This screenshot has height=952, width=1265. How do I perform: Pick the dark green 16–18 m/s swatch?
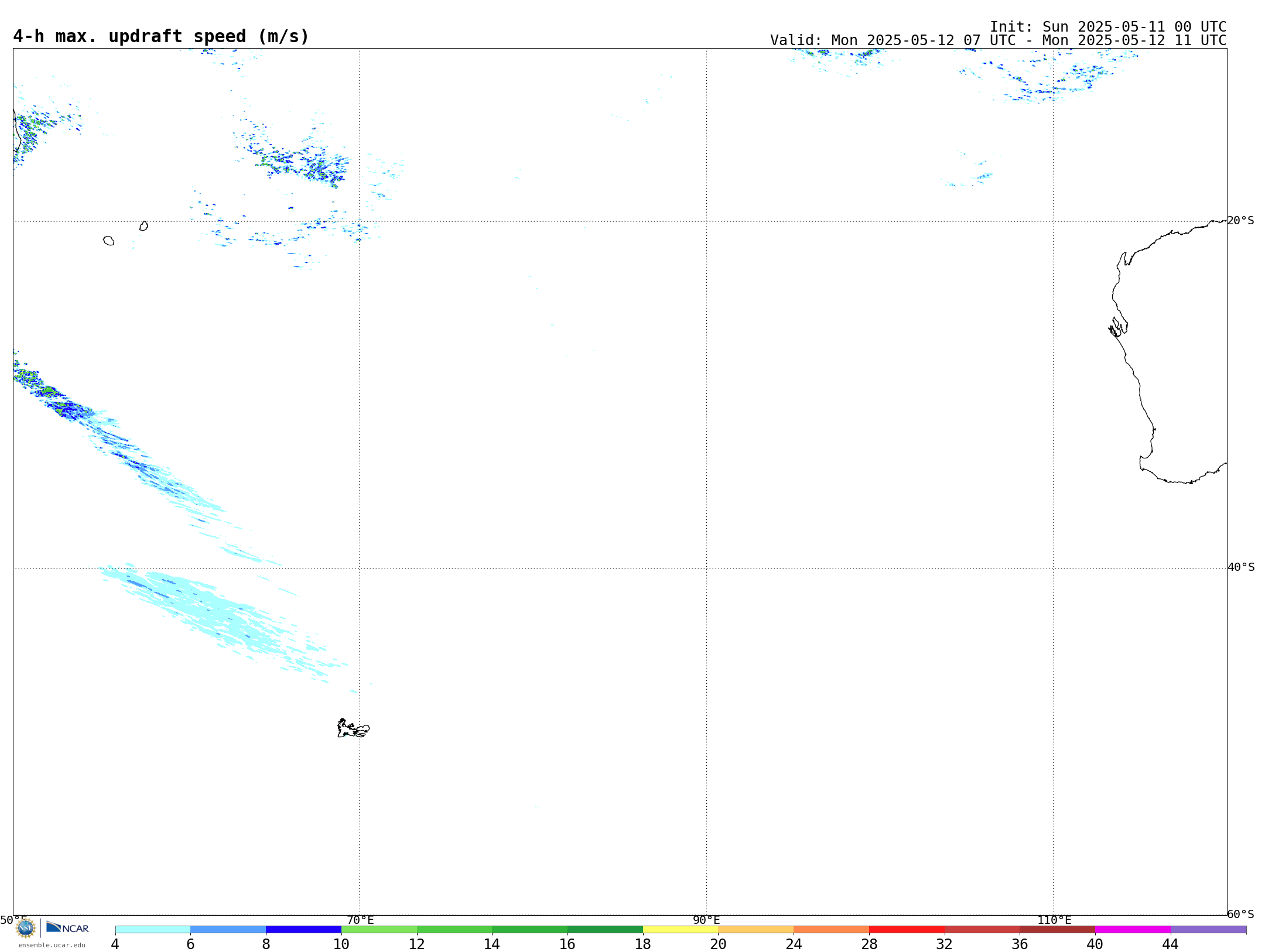[605, 930]
